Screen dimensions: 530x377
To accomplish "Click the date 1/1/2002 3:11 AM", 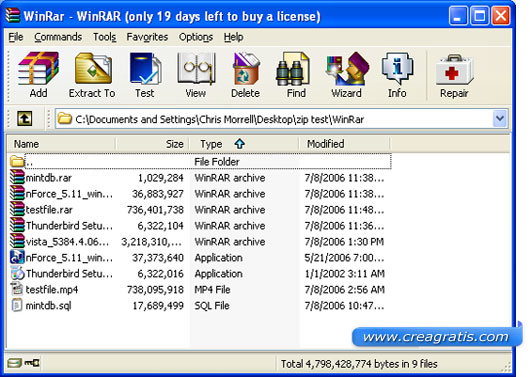I will click(x=344, y=274).
